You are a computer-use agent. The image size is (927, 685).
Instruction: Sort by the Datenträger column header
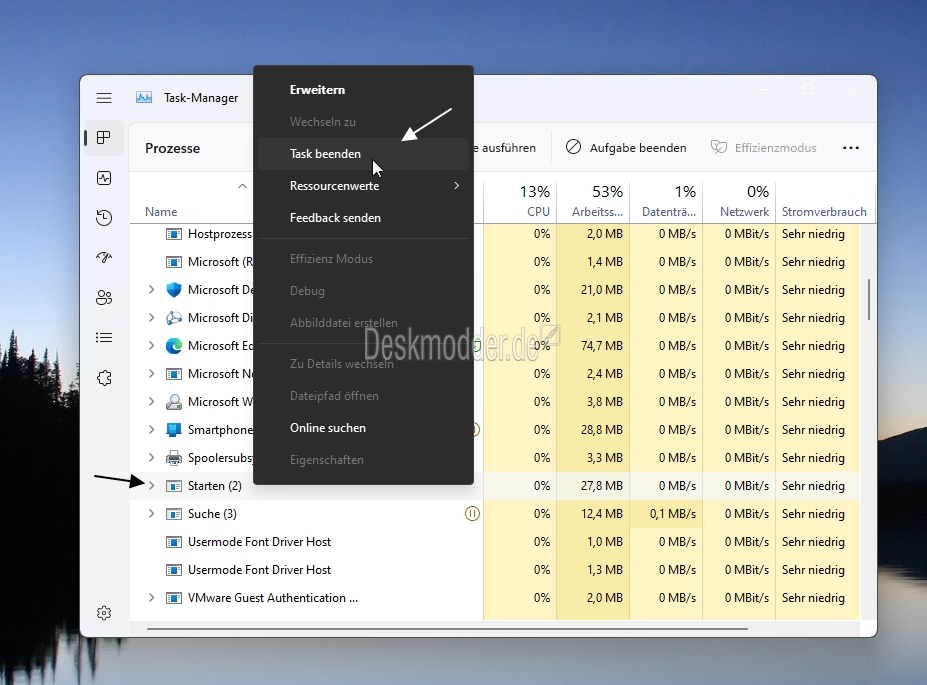[666, 201]
